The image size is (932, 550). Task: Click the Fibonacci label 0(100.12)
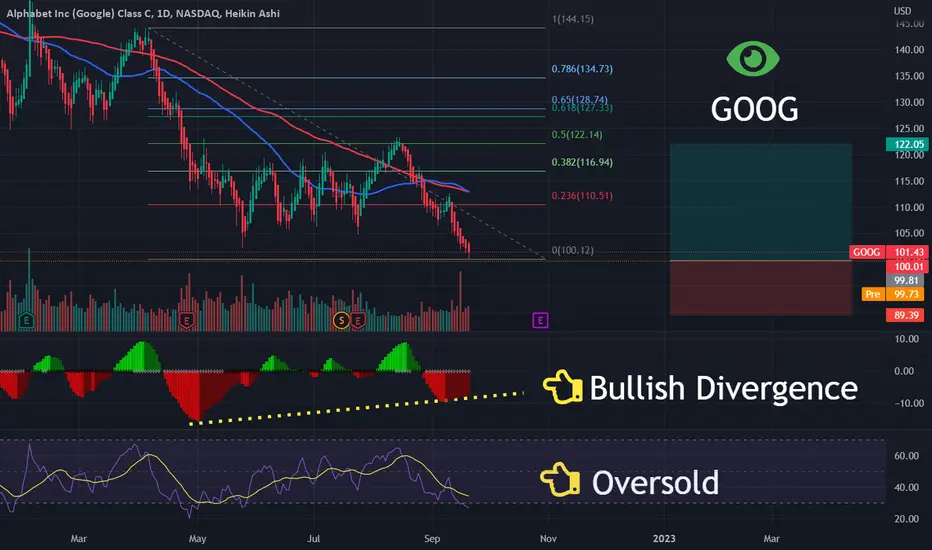pos(572,250)
